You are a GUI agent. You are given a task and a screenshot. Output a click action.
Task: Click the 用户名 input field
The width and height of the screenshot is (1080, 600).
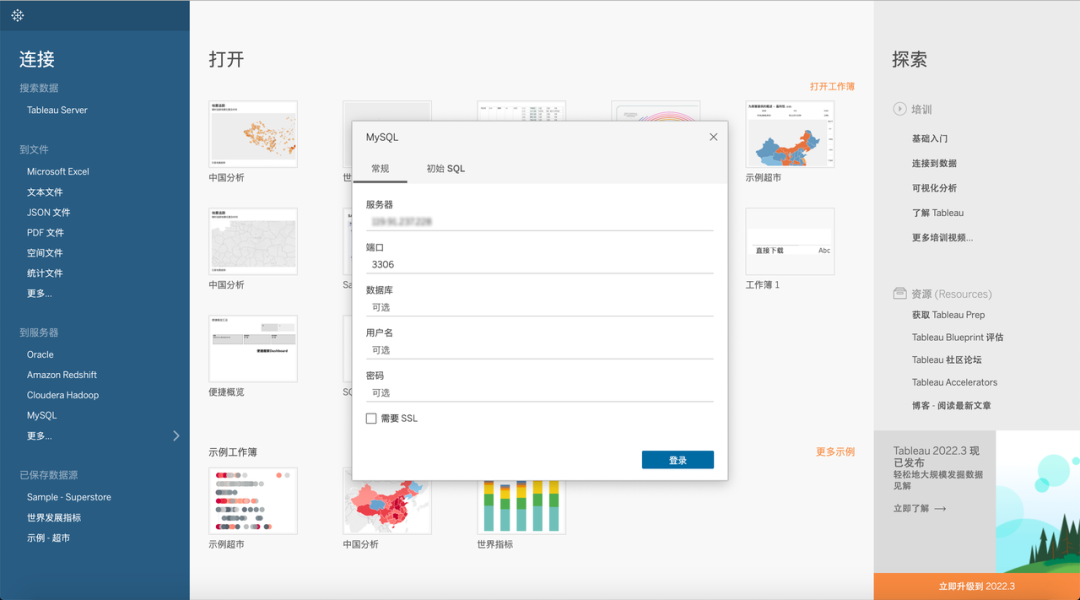[x=539, y=350]
